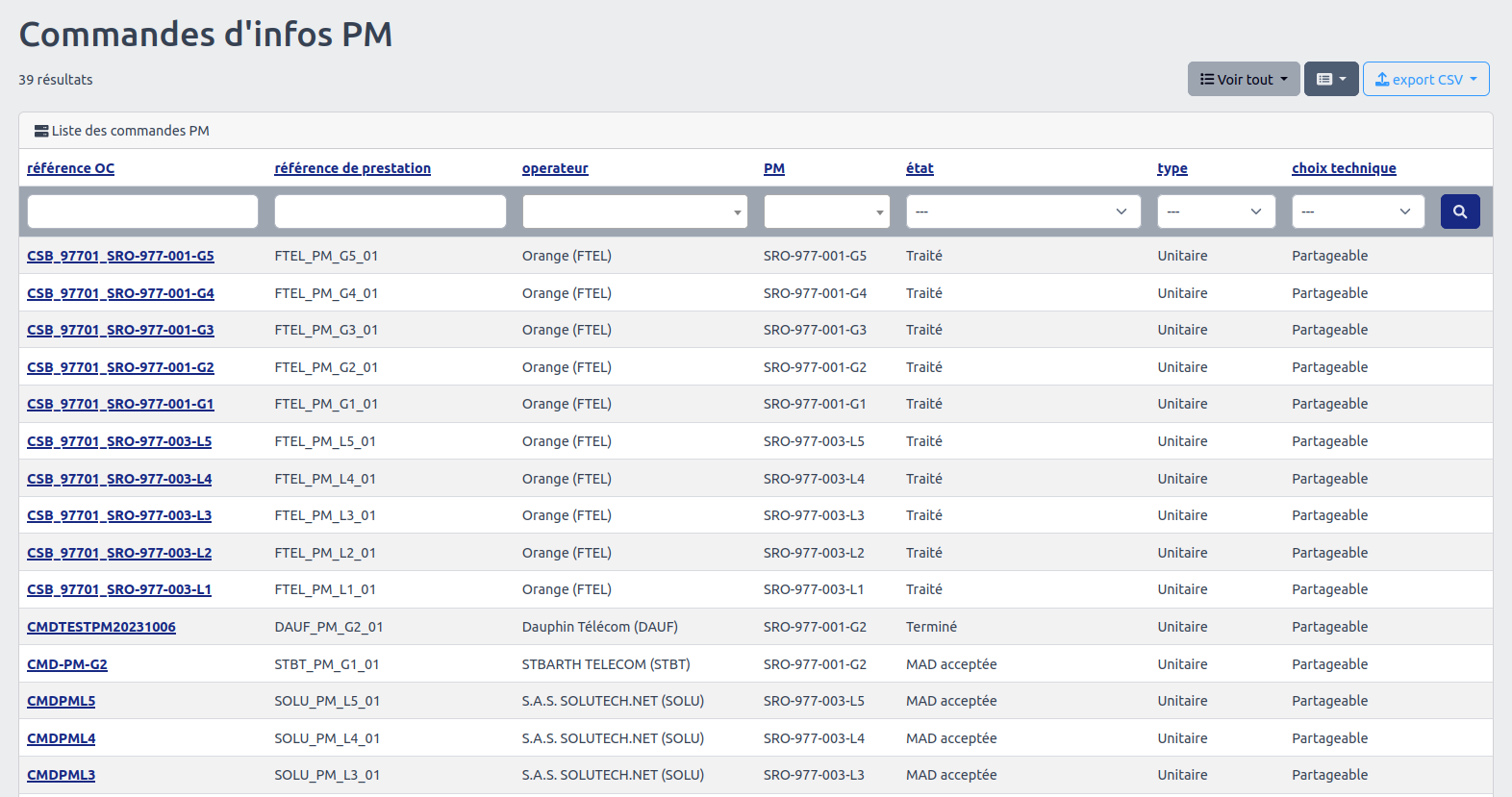Expand the choix technique filter dropdown
The image size is (1512, 797).
(1356, 212)
